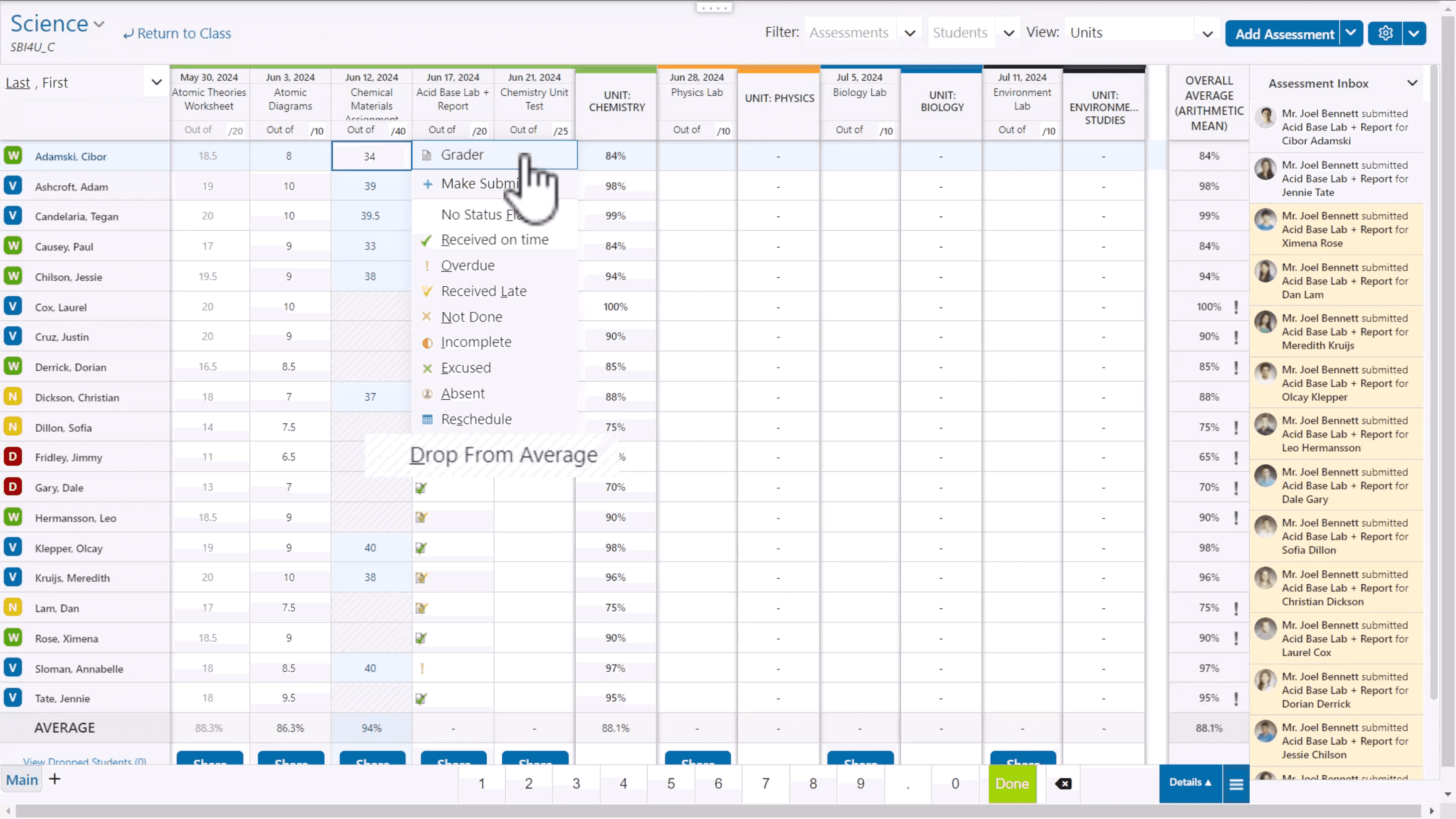Click Ashcroft Adam's V level badge

click(13, 185)
